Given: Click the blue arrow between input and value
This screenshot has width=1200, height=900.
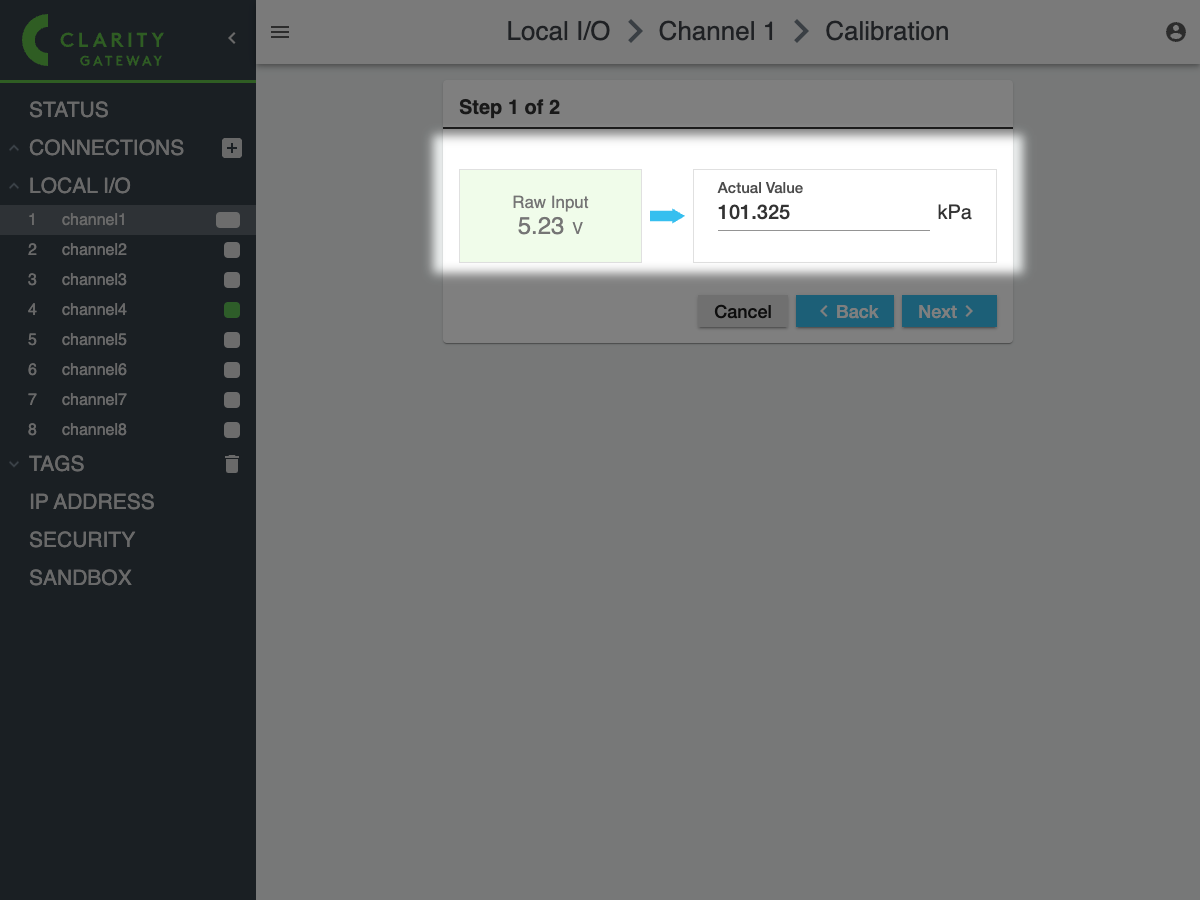Looking at the screenshot, I should (x=667, y=216).
